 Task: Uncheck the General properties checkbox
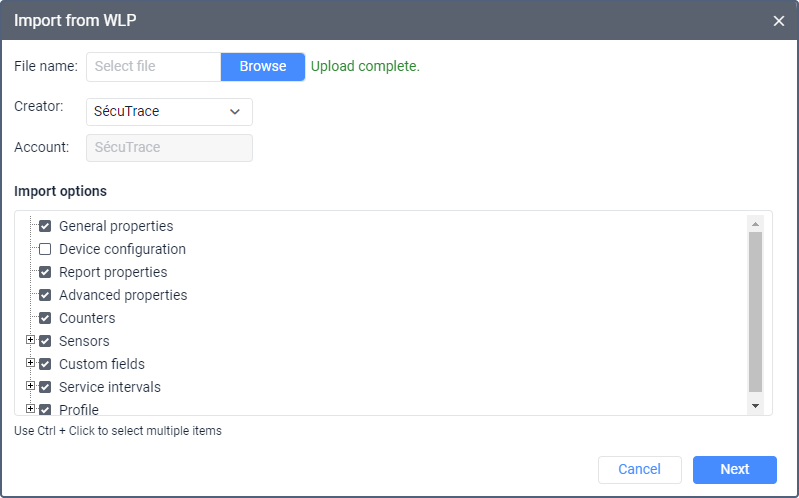45,226
